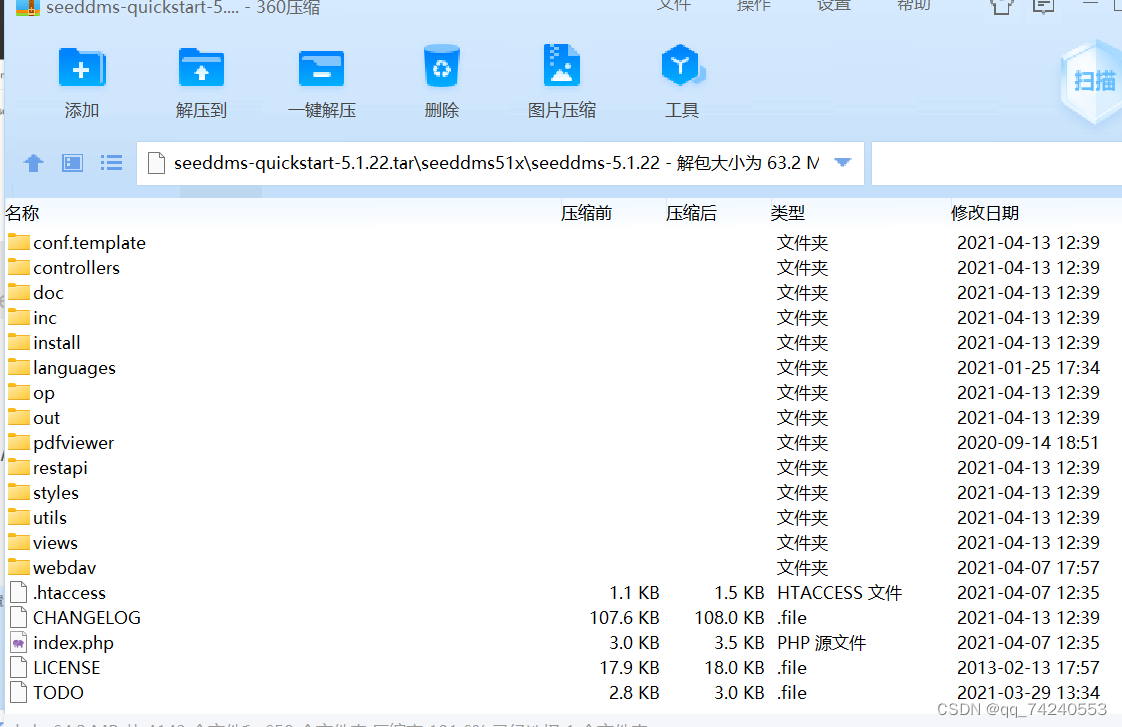Click the feedback message icon in title bar
The image size is (1122, 727).
[x=1044, y=6]
